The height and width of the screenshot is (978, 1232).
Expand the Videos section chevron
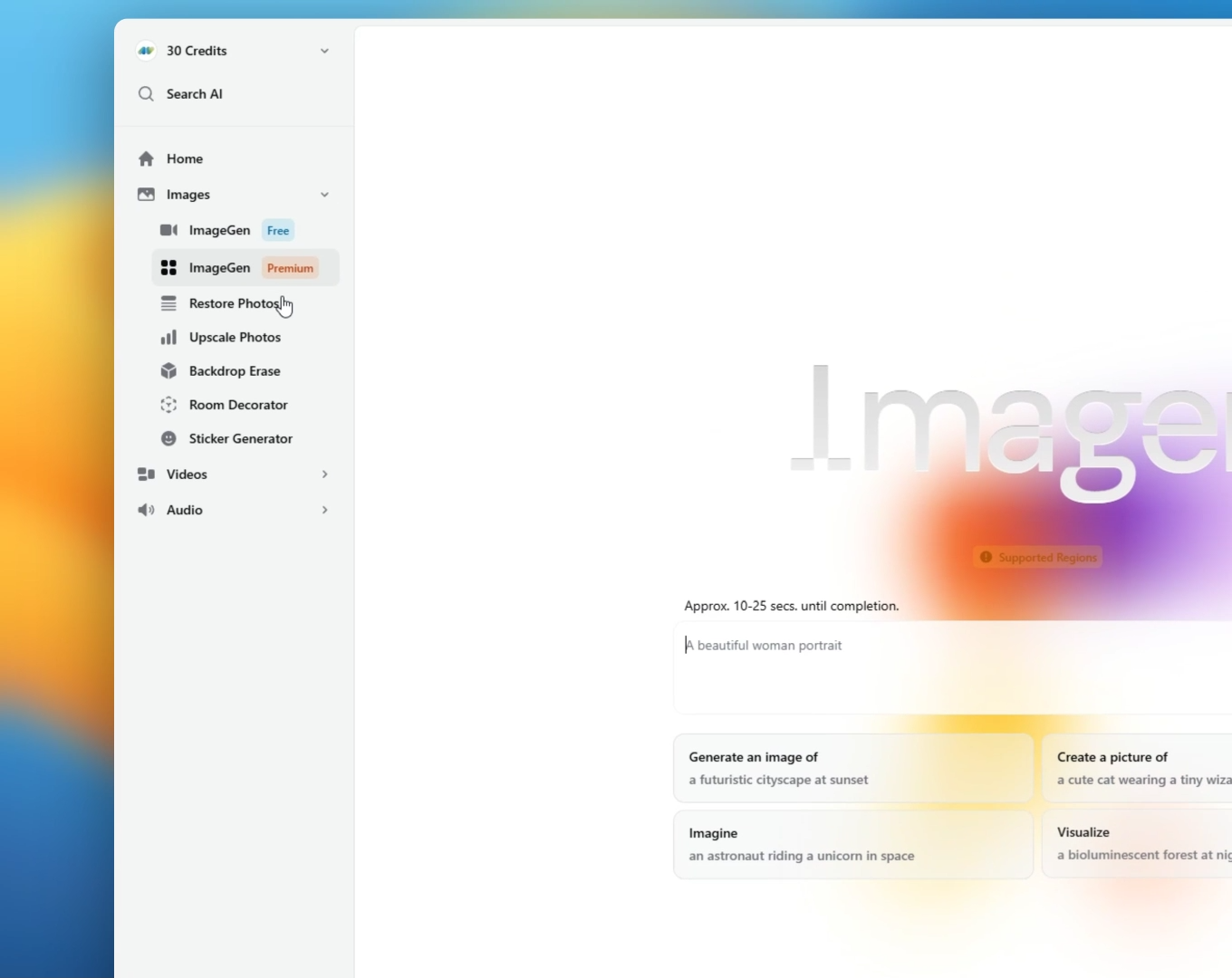click(x=324, y=475)
